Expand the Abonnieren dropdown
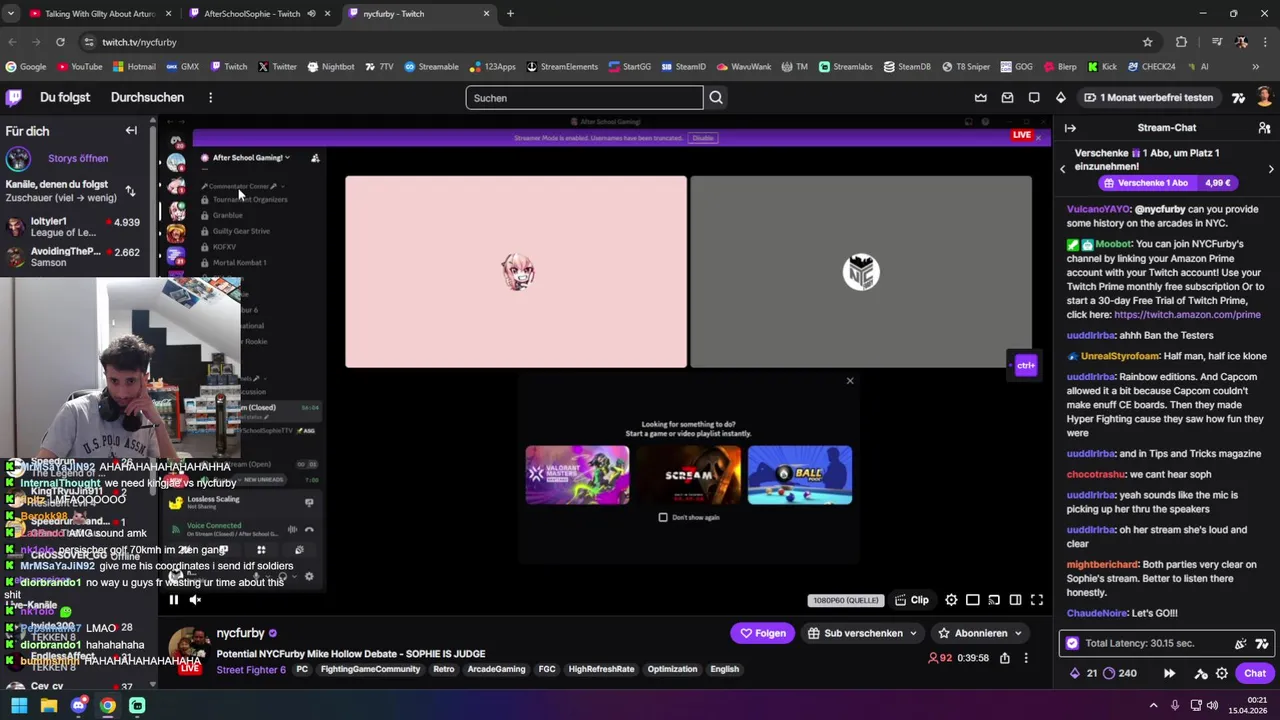This screenshot has width=1280, height=720. click(x=1018, y=633)
